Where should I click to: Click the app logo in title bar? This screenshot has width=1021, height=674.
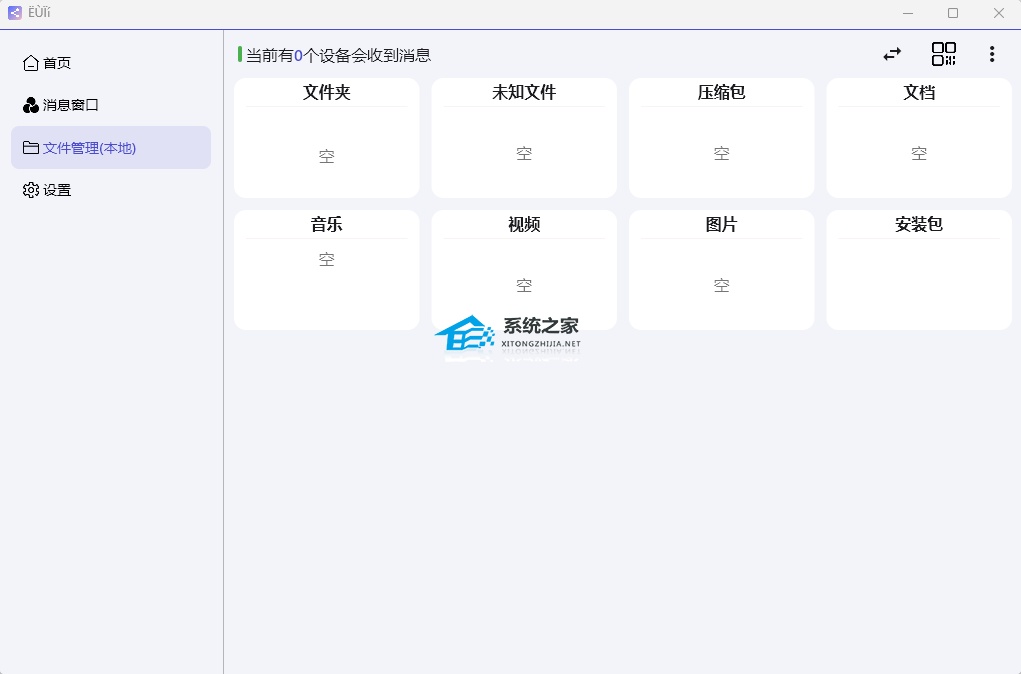click(x=15, y=12)
